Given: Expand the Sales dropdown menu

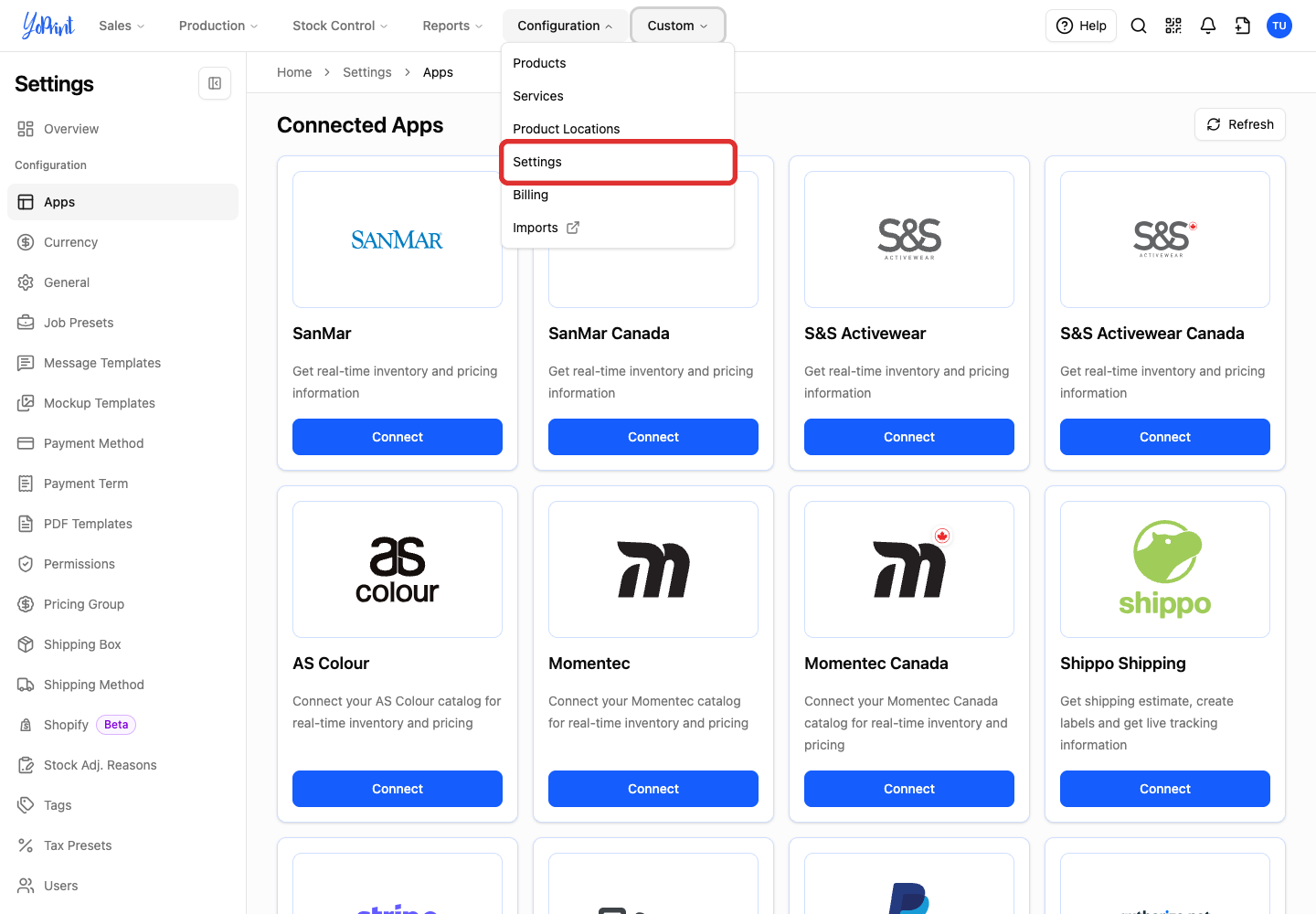Looking at the screenshot, I should coord(122,26).
